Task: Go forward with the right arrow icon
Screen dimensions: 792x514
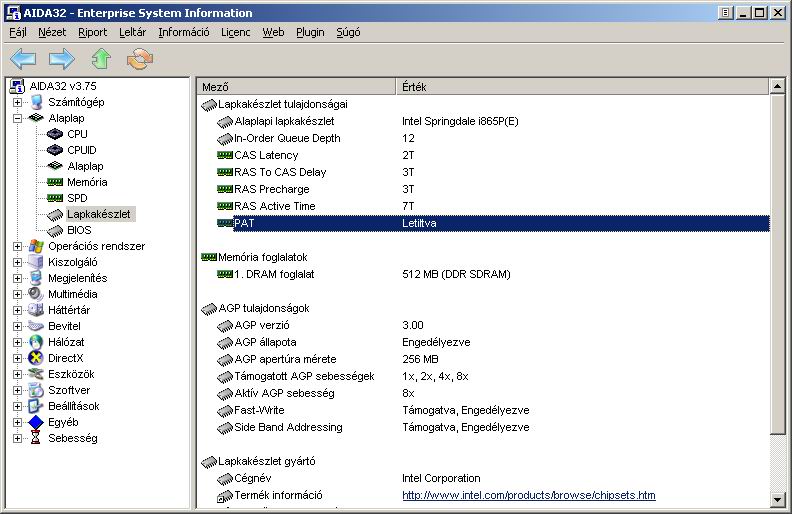Action: pos(62,59)
